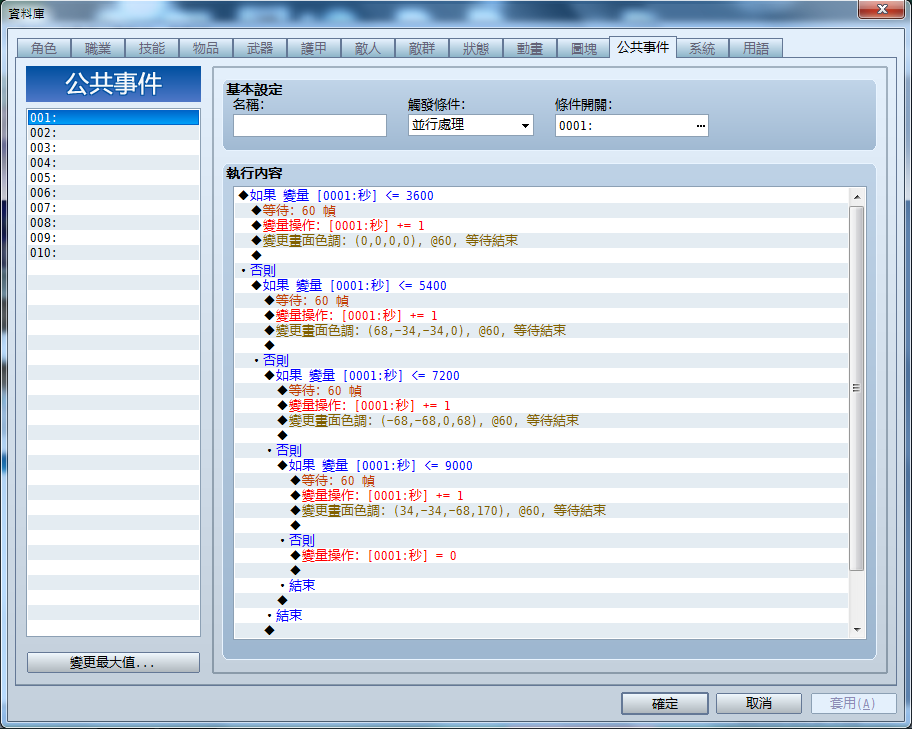Select the 物品 tab

(x=206, y=48)
